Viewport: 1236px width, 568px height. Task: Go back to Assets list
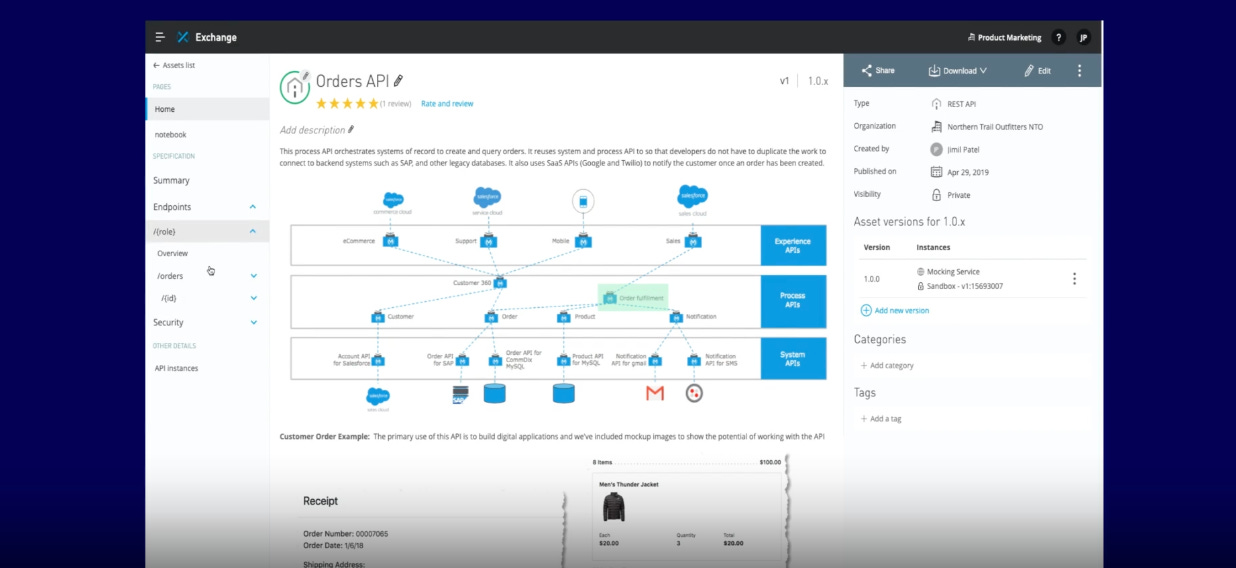pyautogui.click(x=174, y=65)
